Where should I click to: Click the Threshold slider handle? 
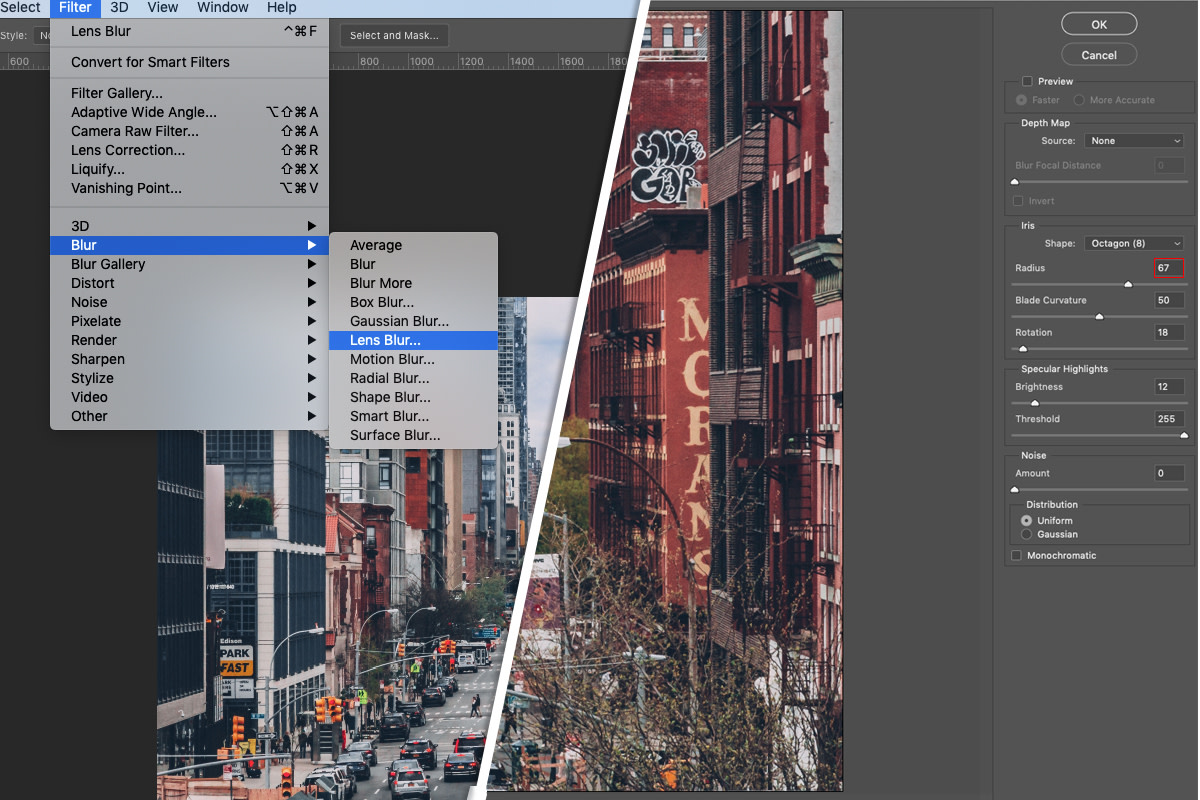coord(1184,435)
